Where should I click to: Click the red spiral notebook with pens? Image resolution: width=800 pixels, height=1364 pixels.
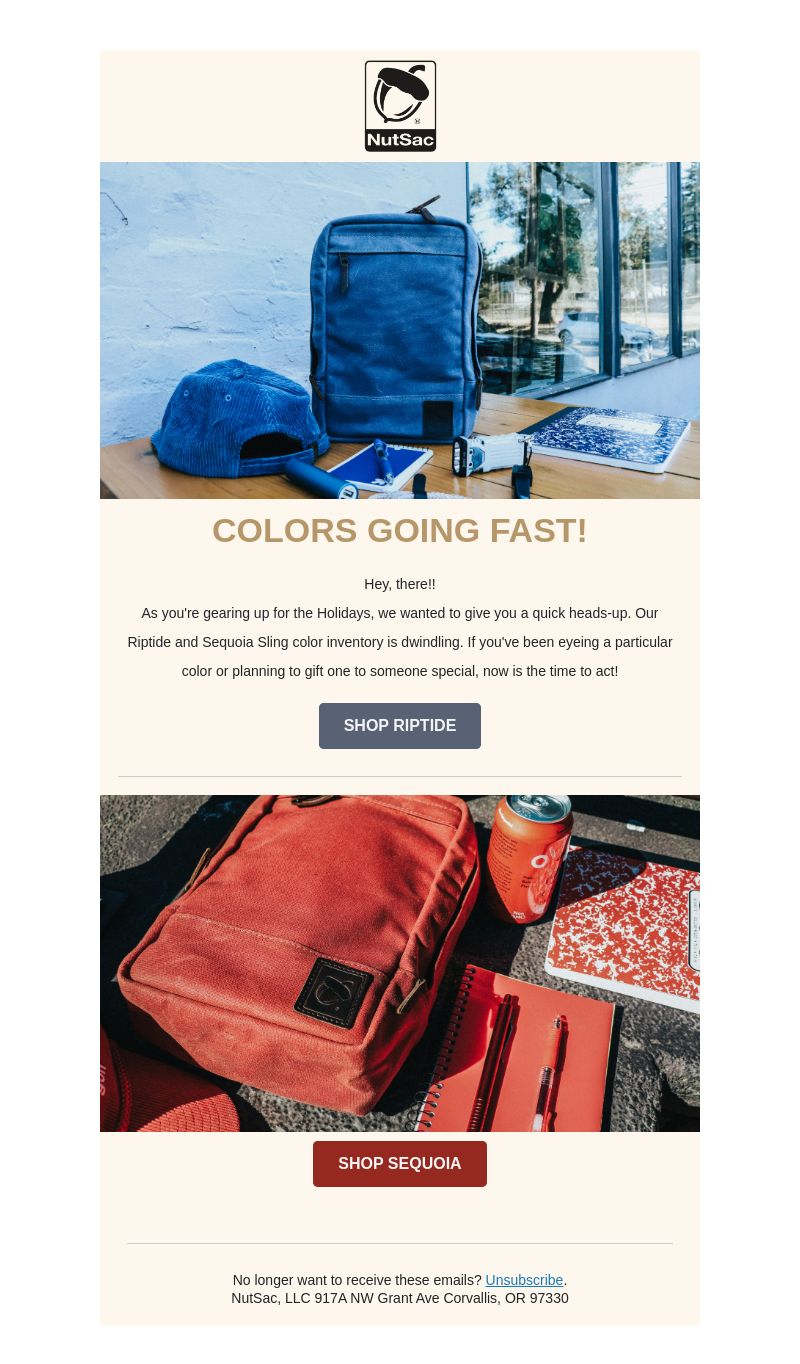pos(520,1050)
